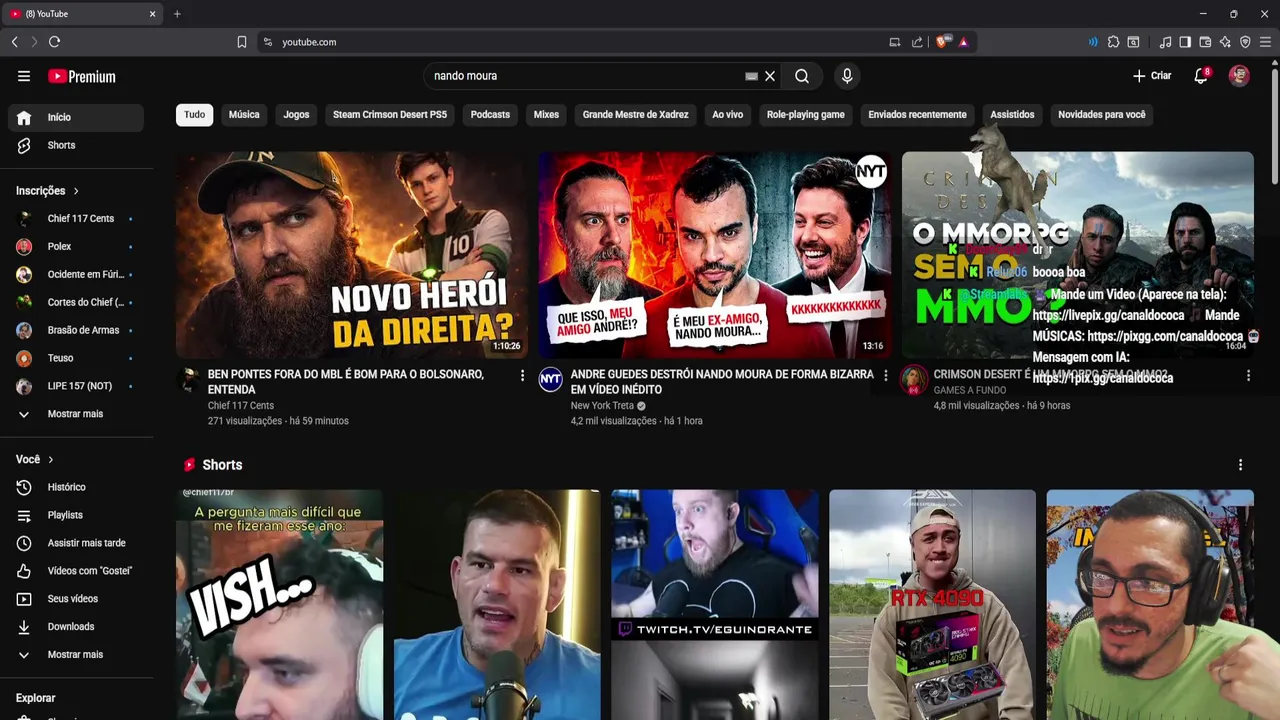Open New York Treta channel avatar
The height and width of the screenshot is (720, 1280).
click(551, 379)
